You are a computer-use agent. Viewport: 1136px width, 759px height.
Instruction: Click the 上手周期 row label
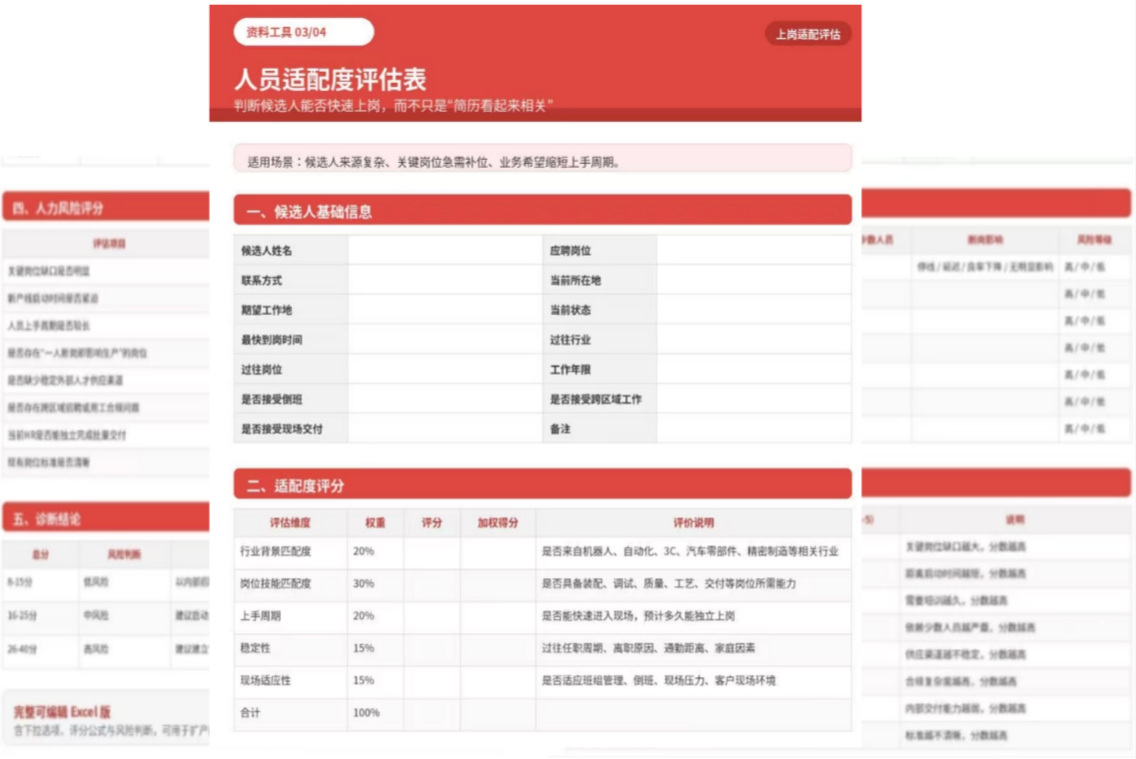pyautogui.click(x=260, y=616)
